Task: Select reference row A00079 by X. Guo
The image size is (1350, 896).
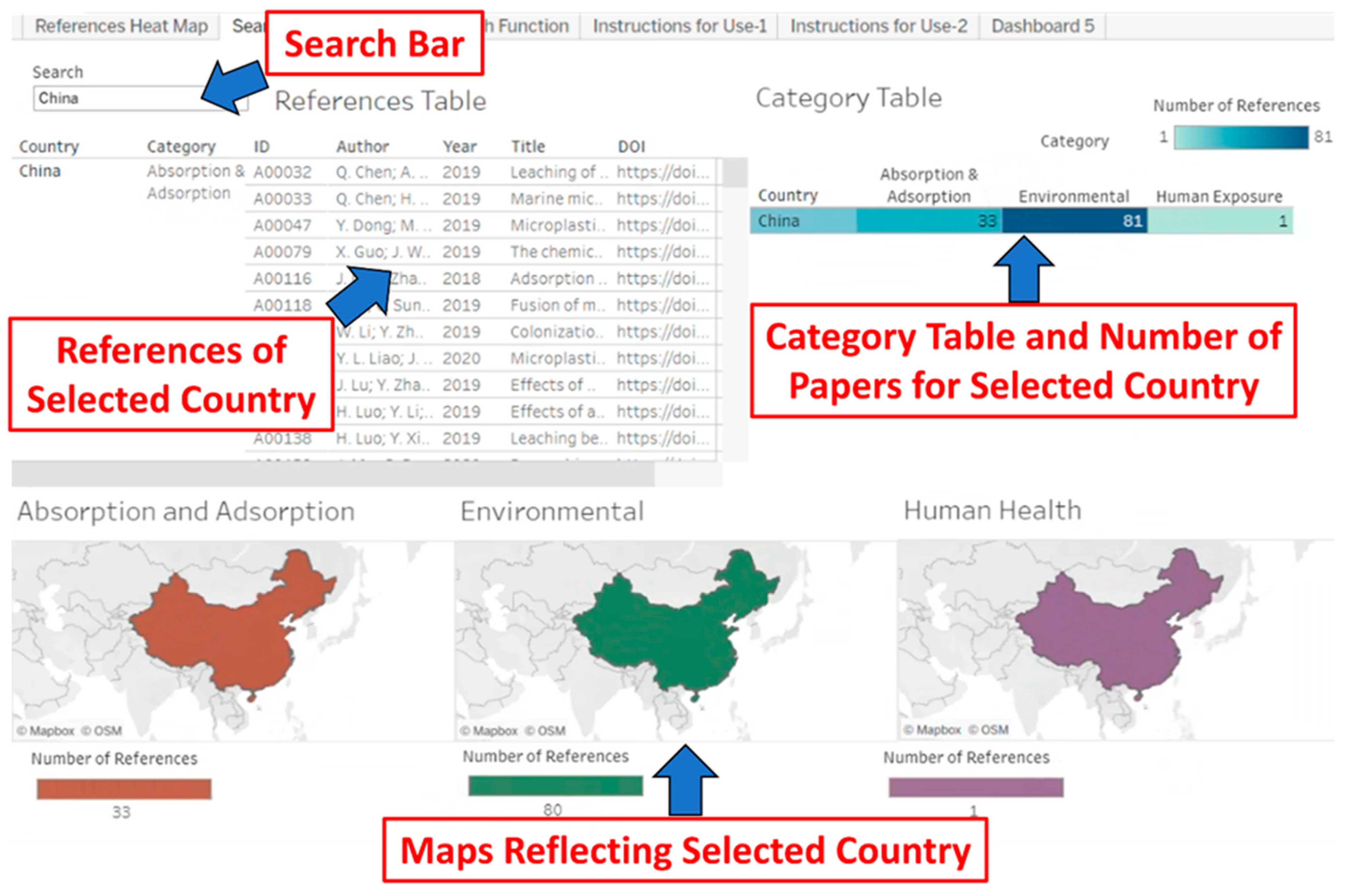Action: (x=283, y=252)
